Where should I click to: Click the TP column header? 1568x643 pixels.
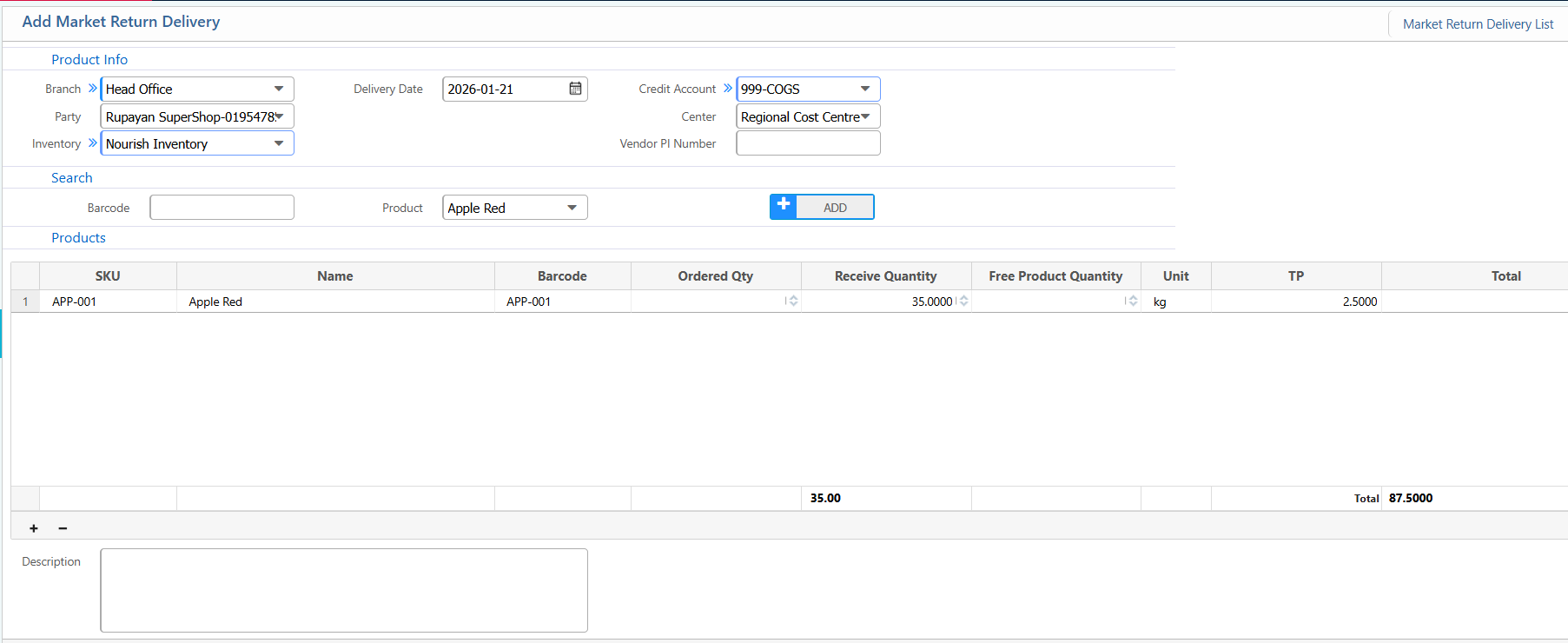point(1296,276)
